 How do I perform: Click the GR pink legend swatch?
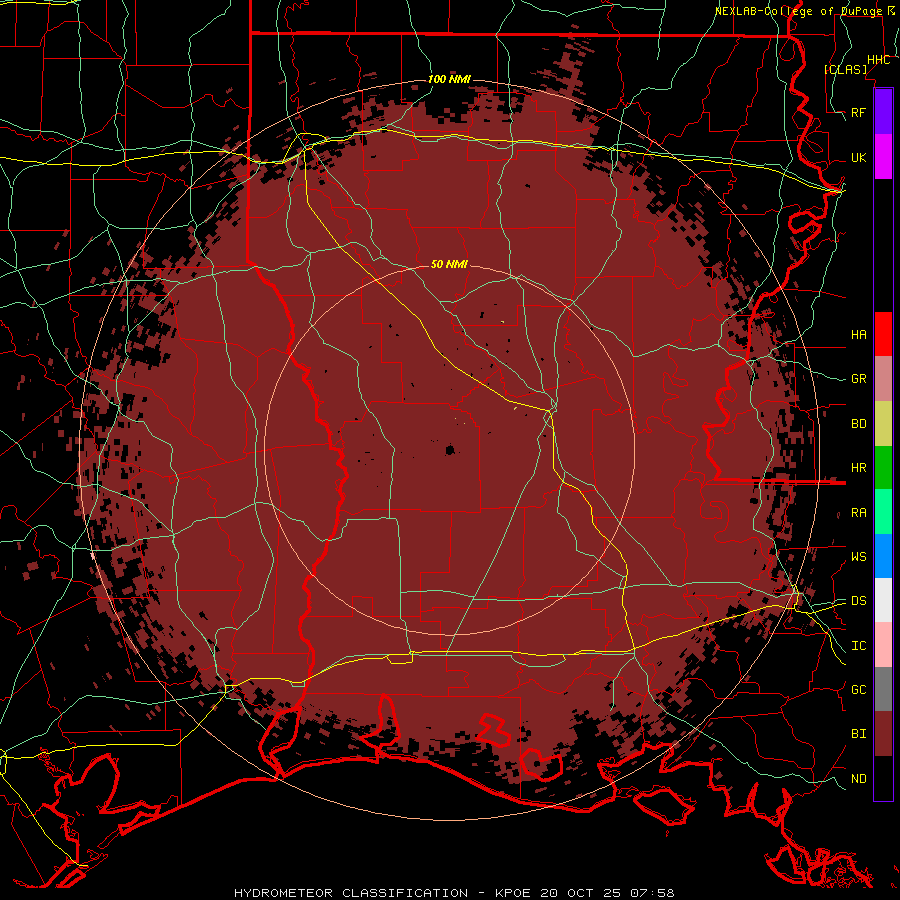click(883, 379)
